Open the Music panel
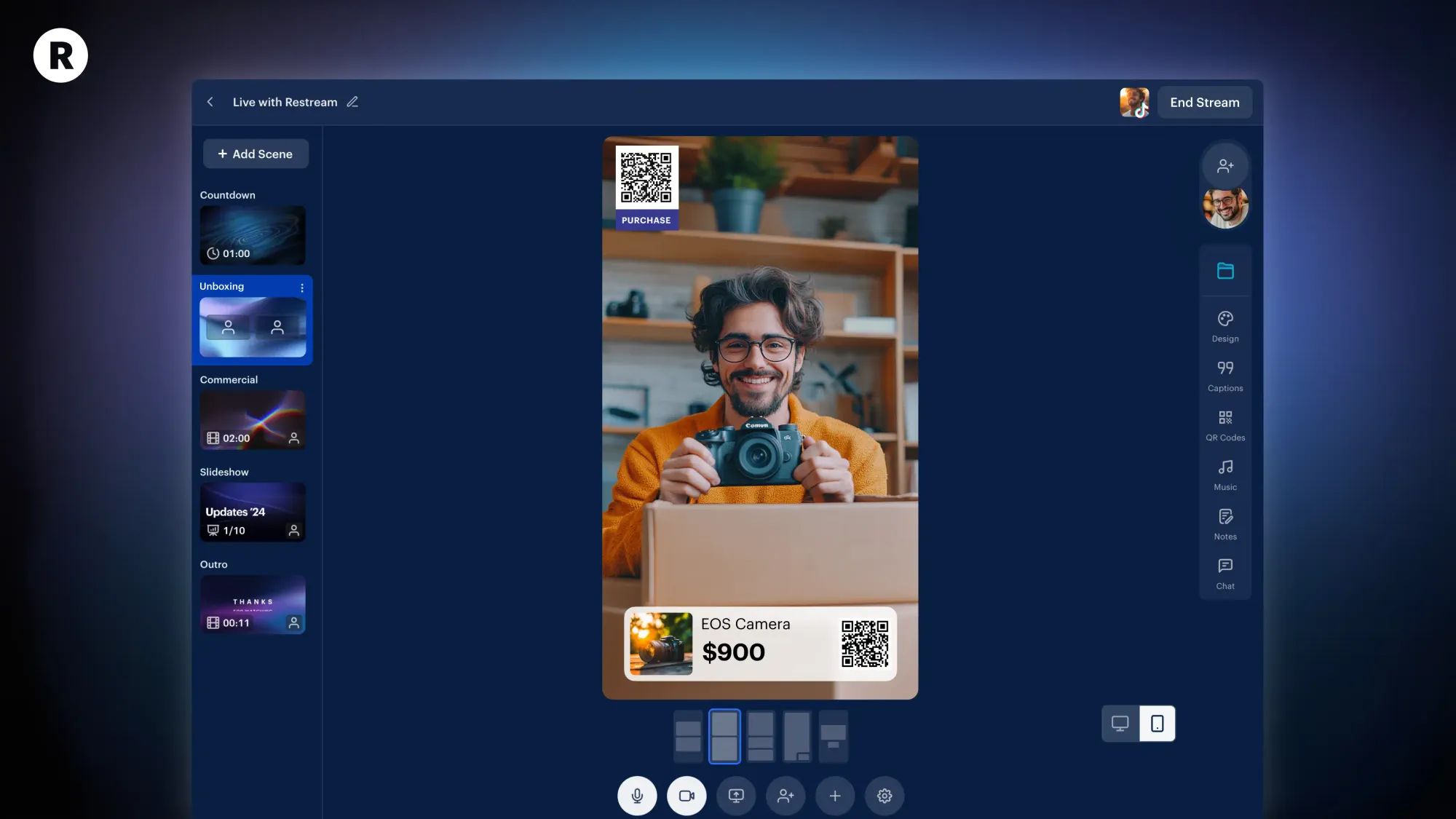Screen dimensions: 1456x819 pyautogui.click(x=1225, y=475)
